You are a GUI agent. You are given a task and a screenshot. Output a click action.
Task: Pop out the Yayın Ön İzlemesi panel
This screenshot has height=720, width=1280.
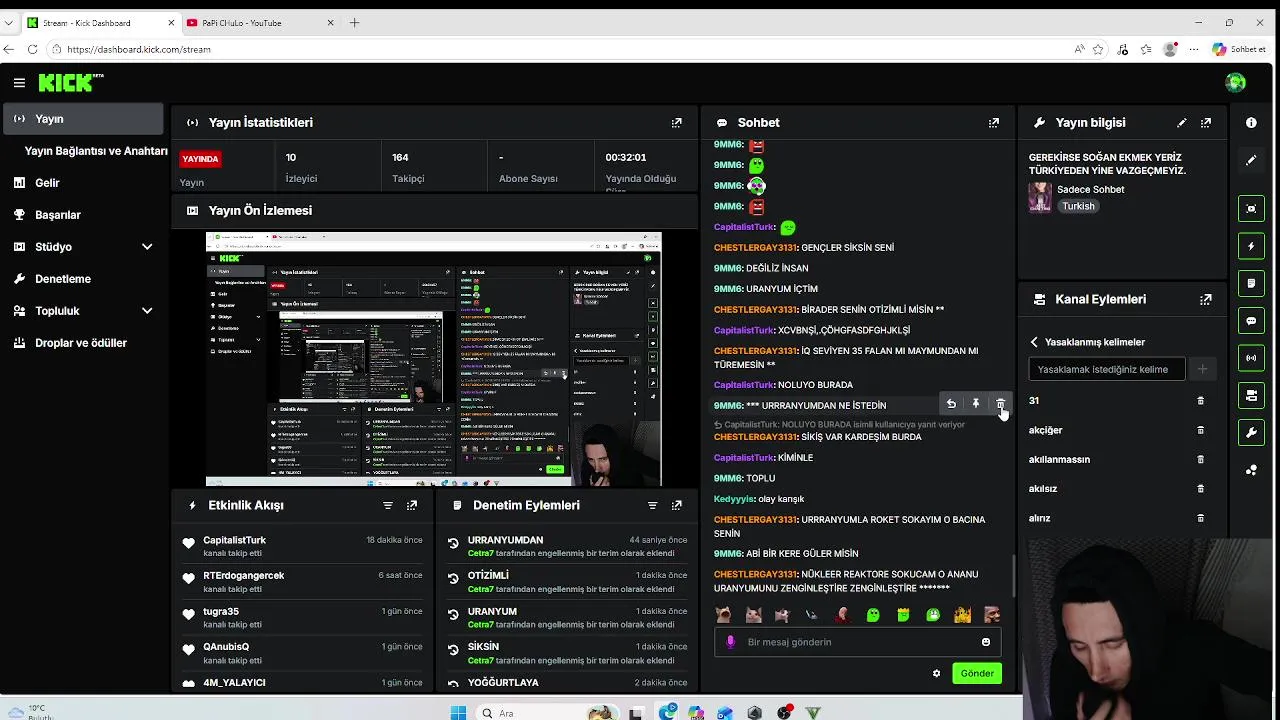677,210
